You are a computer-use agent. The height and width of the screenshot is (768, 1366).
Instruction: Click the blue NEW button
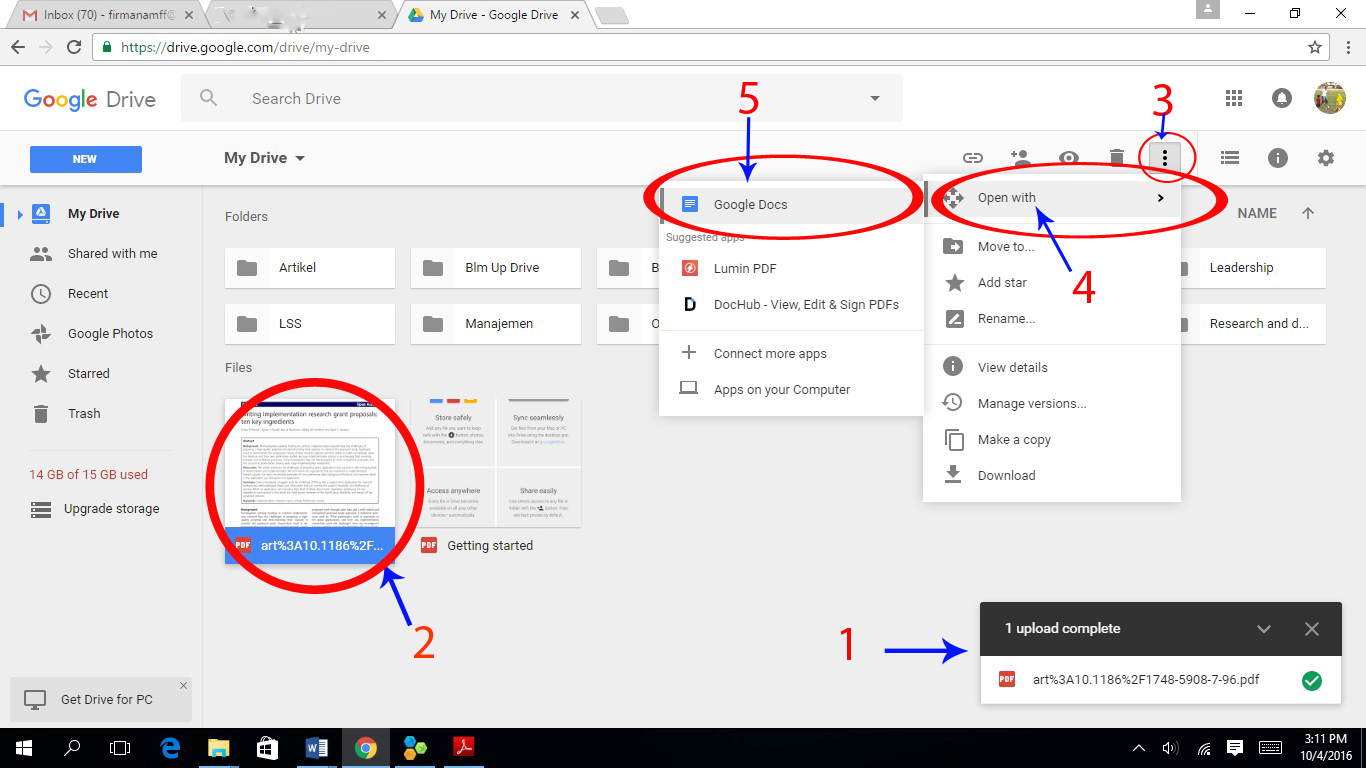86,159
